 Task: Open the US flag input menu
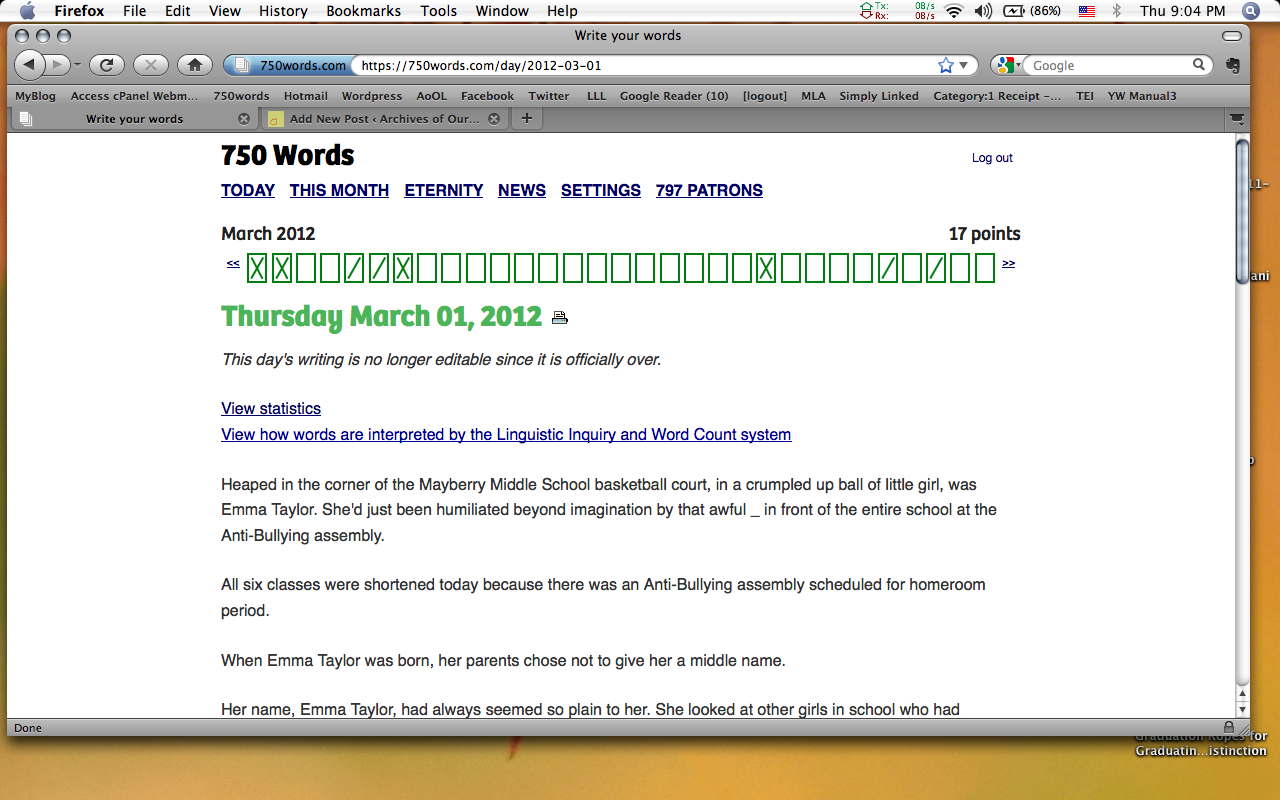[1086, 11]
